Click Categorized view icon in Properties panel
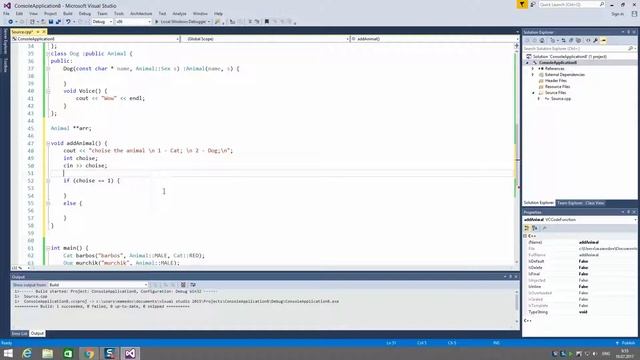This screenshot has width=640, height=360. pyautogui.click(x=527, y=228)
